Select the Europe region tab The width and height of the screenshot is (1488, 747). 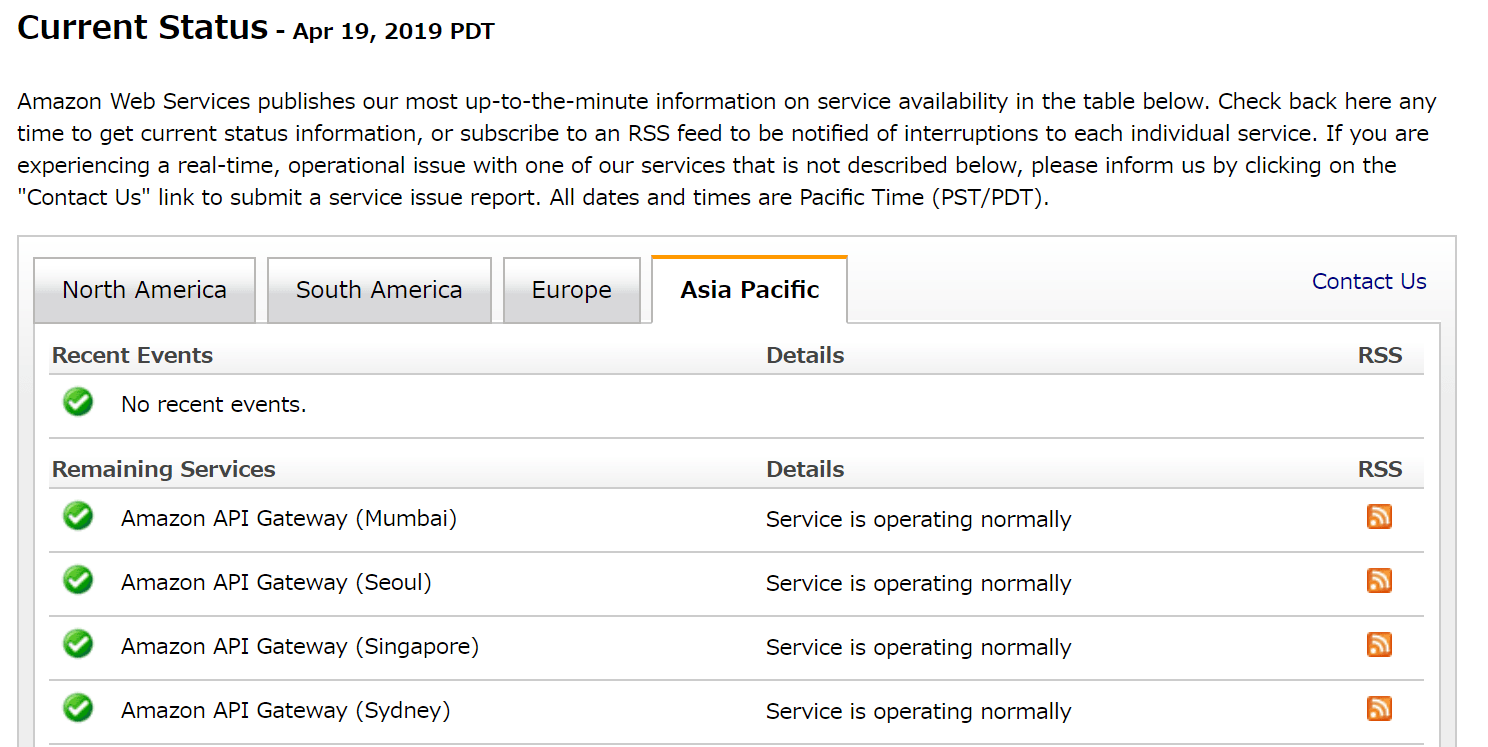click(x=571, y=290)
